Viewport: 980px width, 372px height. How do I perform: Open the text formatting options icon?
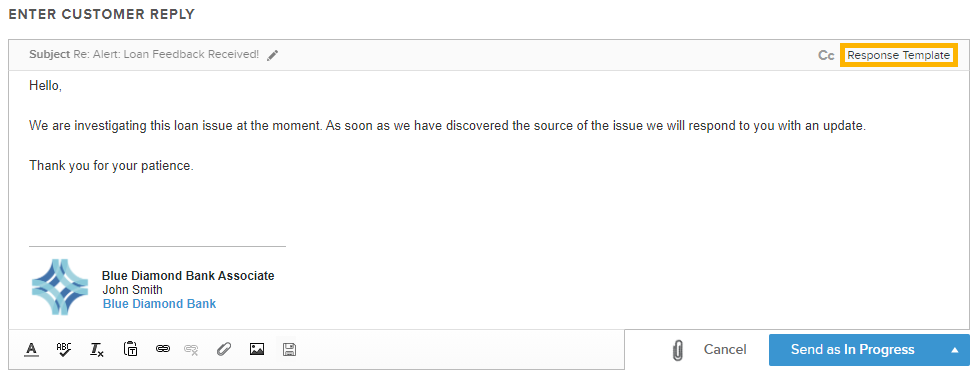point(32,349)
